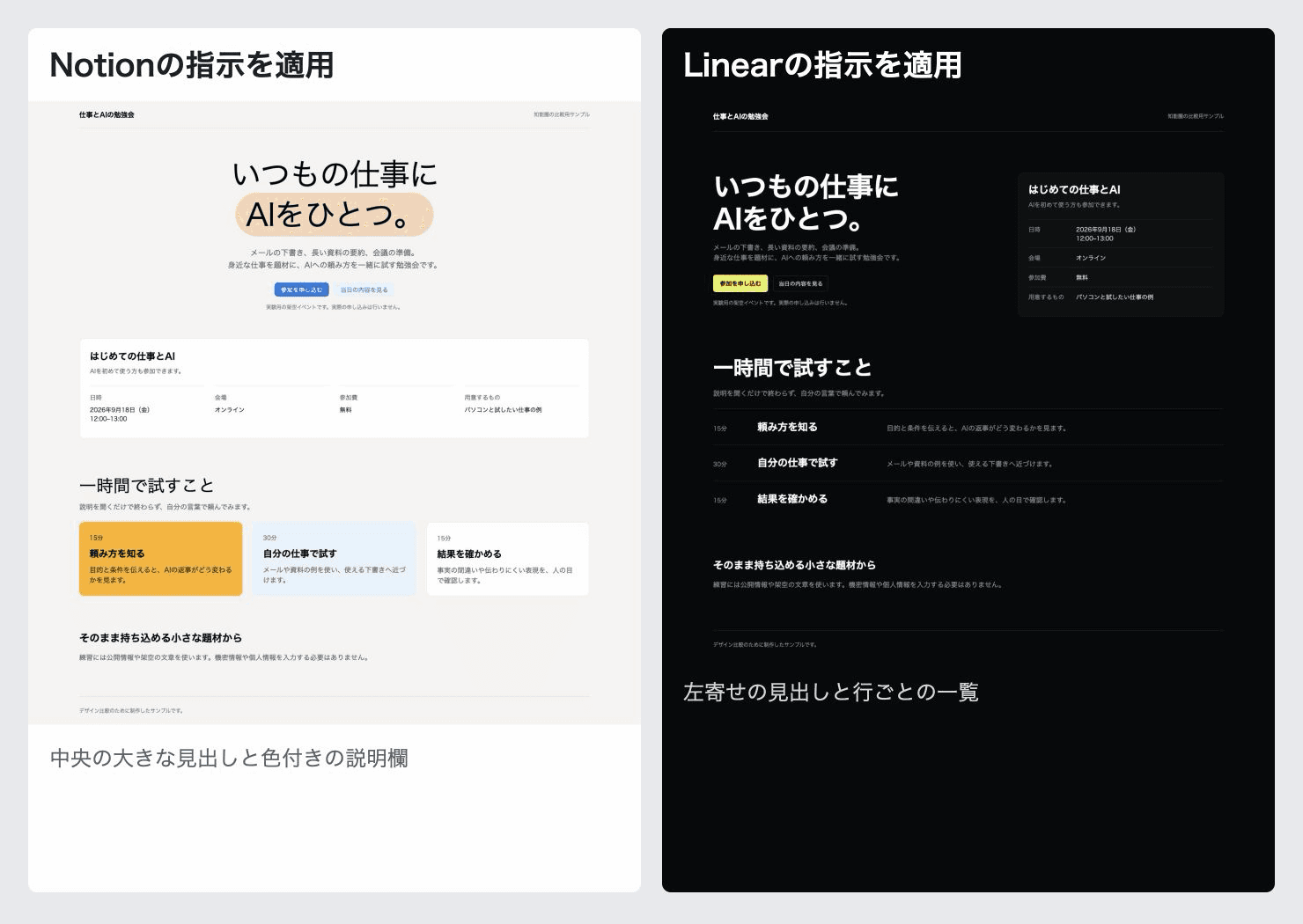Viewport: 1303px width, 924px height.
Task: Click the highlighted AIをひとつ。 headline in Notion card
Action: pos(335,215)
